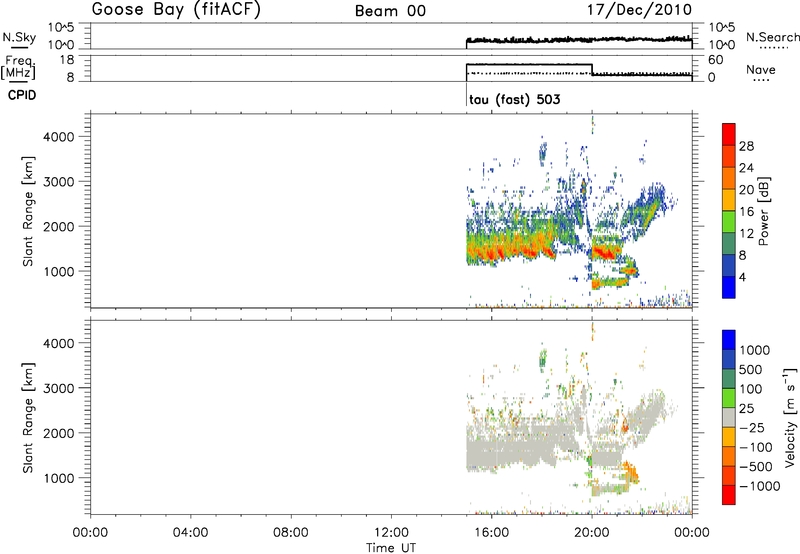Screen dimensions: 800x554
Task: Click the 'tau (fast) 503' CPID text
Action: coord(514,99)
